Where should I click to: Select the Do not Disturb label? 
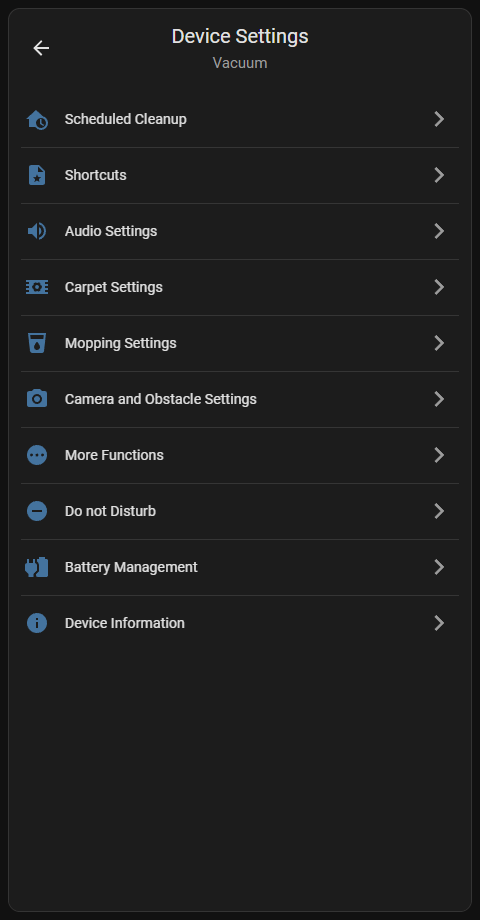point(110,511)
